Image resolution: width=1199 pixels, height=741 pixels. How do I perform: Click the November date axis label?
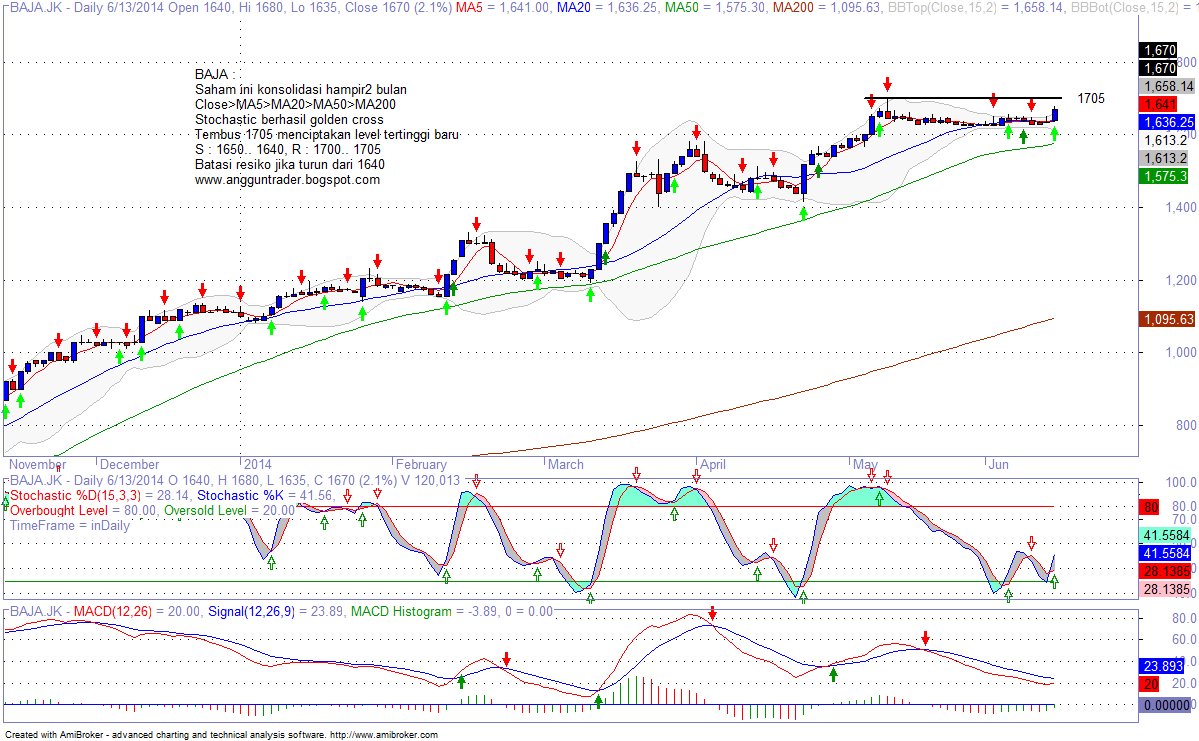pos(37,464)
